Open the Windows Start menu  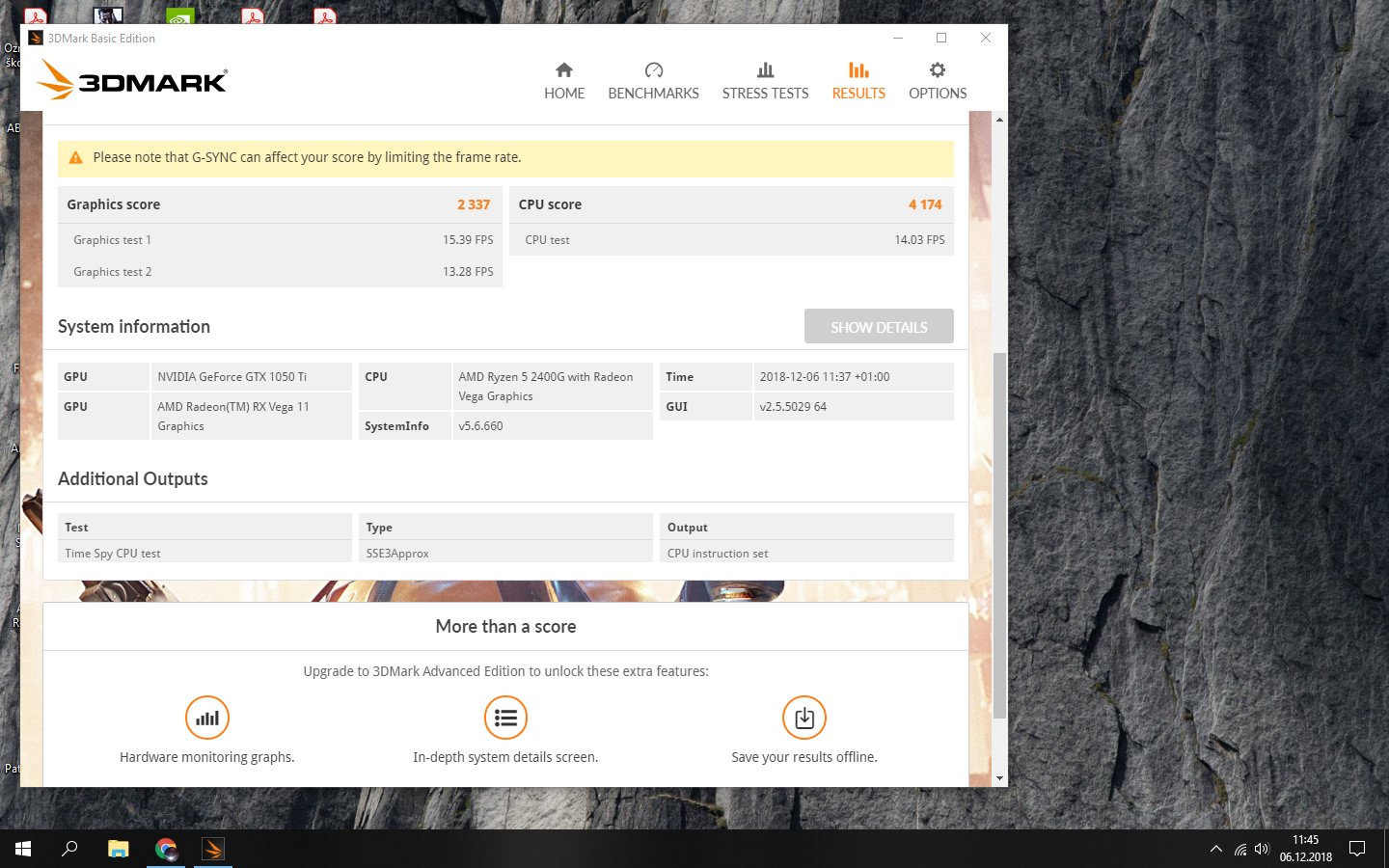tap(23, 849)
